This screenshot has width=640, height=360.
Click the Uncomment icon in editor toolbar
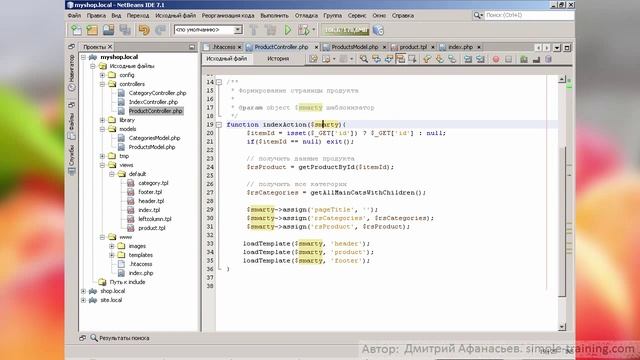536,59
